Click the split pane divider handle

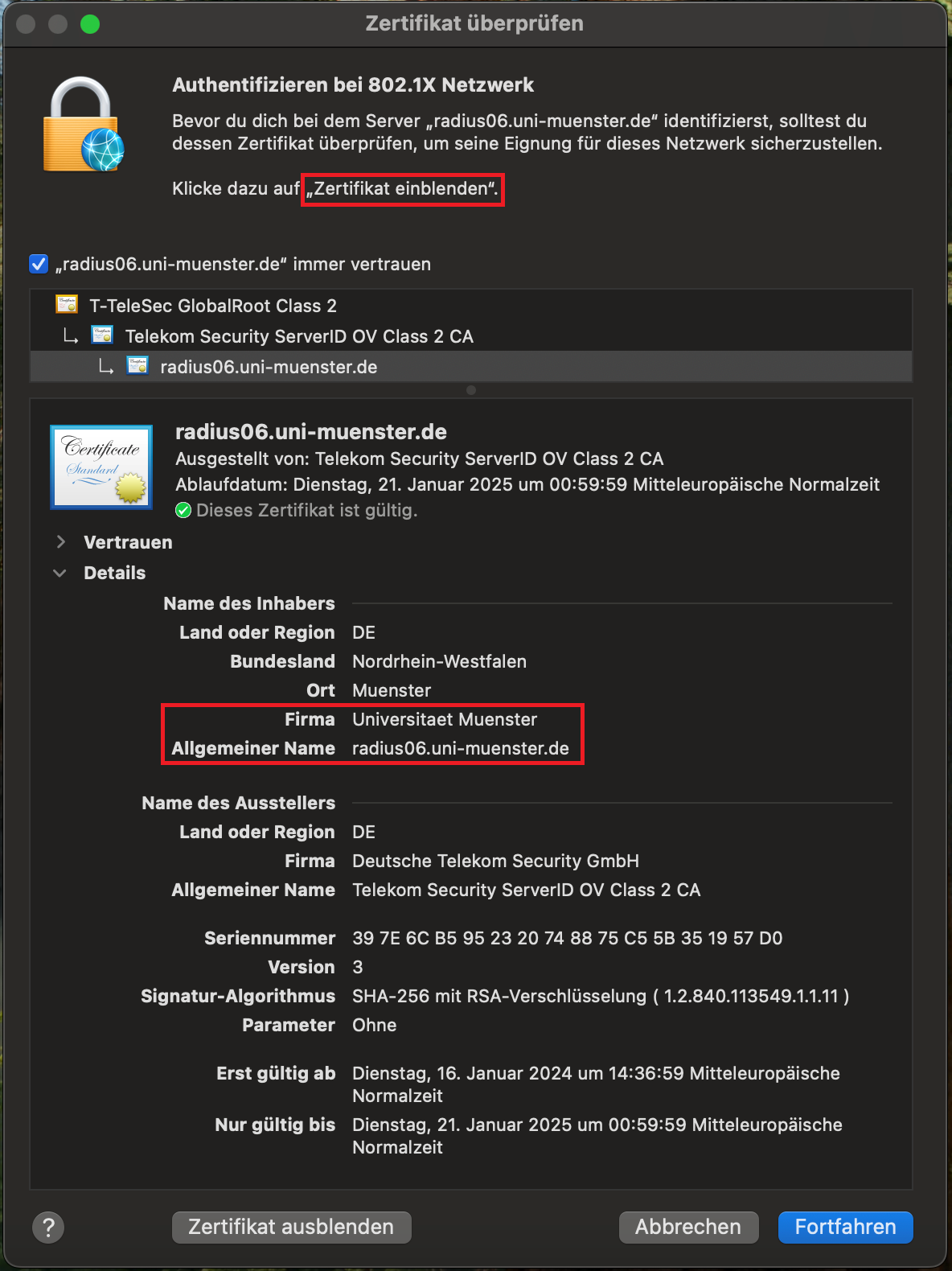tap(471, 390)
